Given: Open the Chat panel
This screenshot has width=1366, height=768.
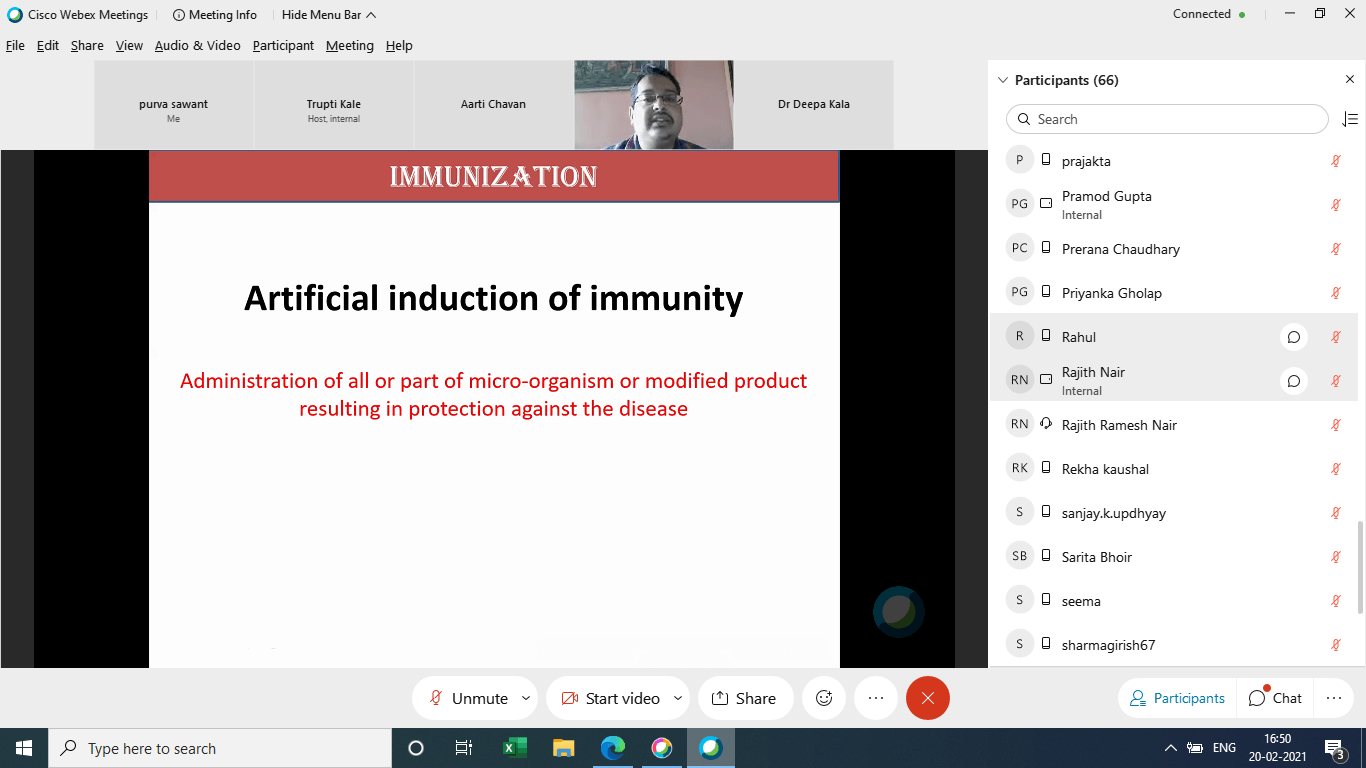Looking at the screenshot, I should 1275,698.
